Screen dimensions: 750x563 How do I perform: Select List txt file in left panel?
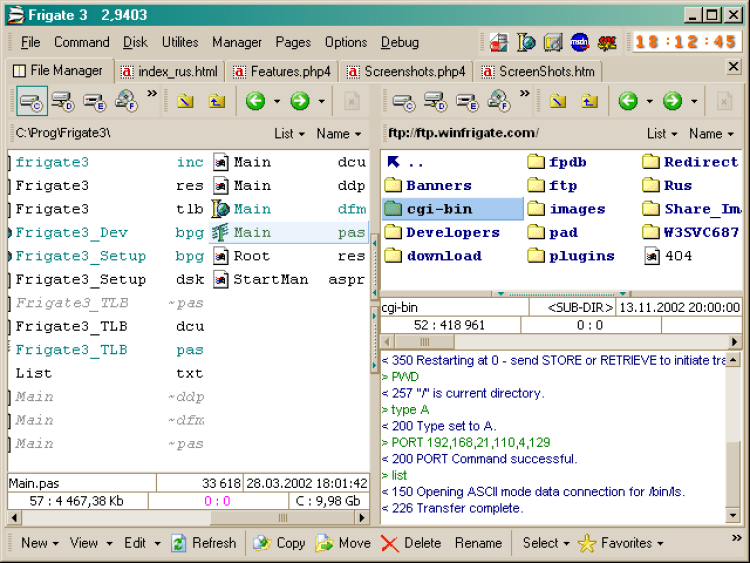pos(110,373)
